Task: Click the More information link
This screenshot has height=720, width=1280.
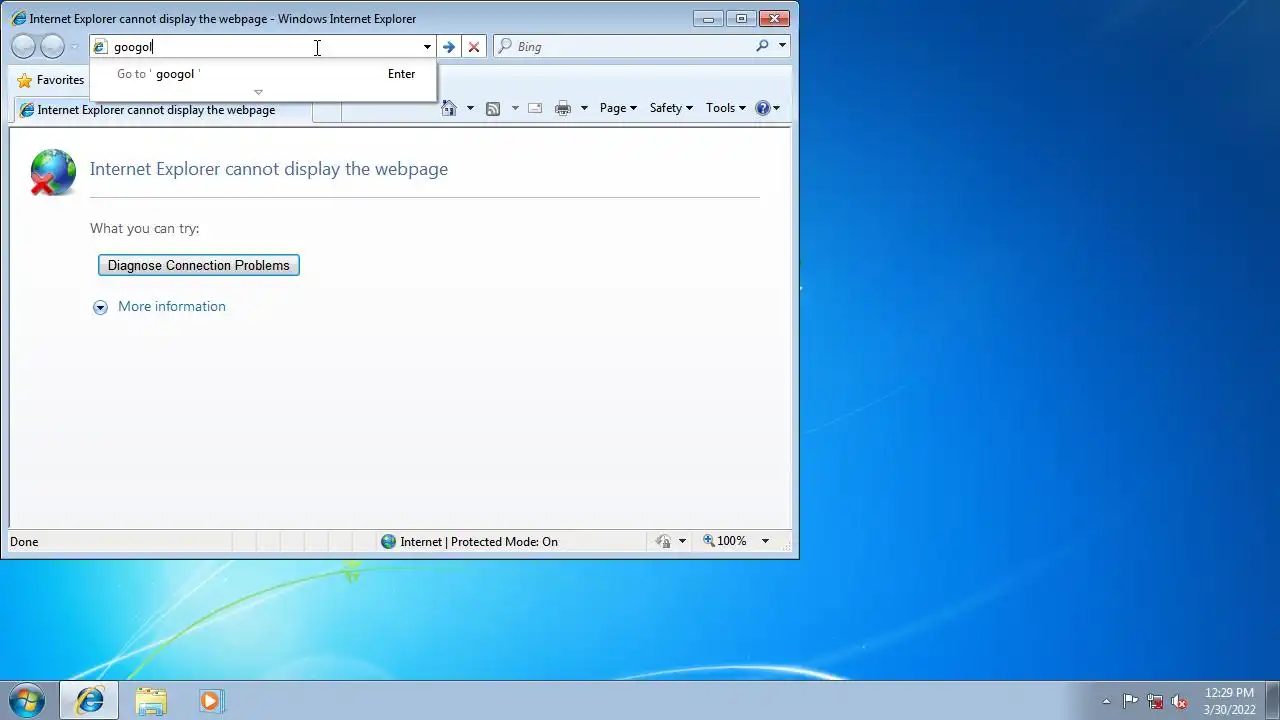Action: point(172,306)
